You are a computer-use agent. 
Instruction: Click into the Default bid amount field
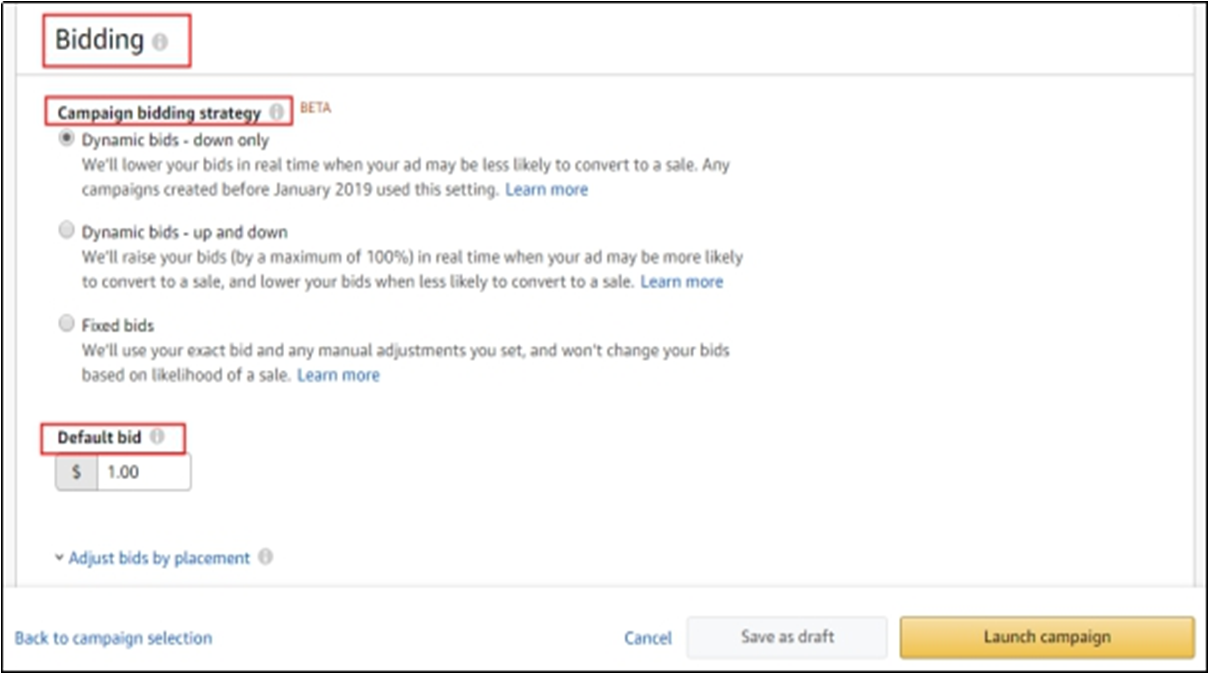(142, 472)
